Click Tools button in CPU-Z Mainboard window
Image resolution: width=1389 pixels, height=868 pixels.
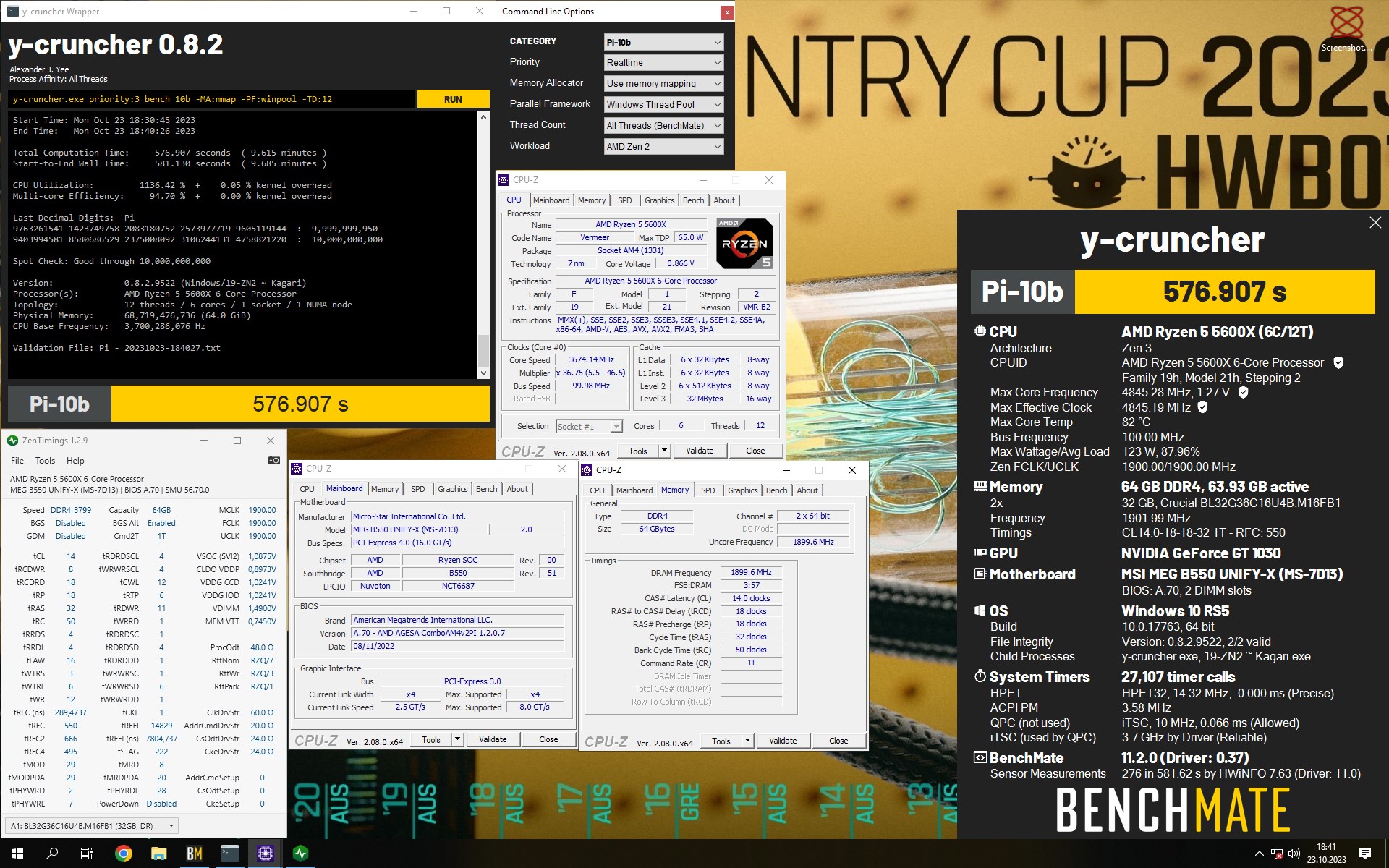click(431, 739)
